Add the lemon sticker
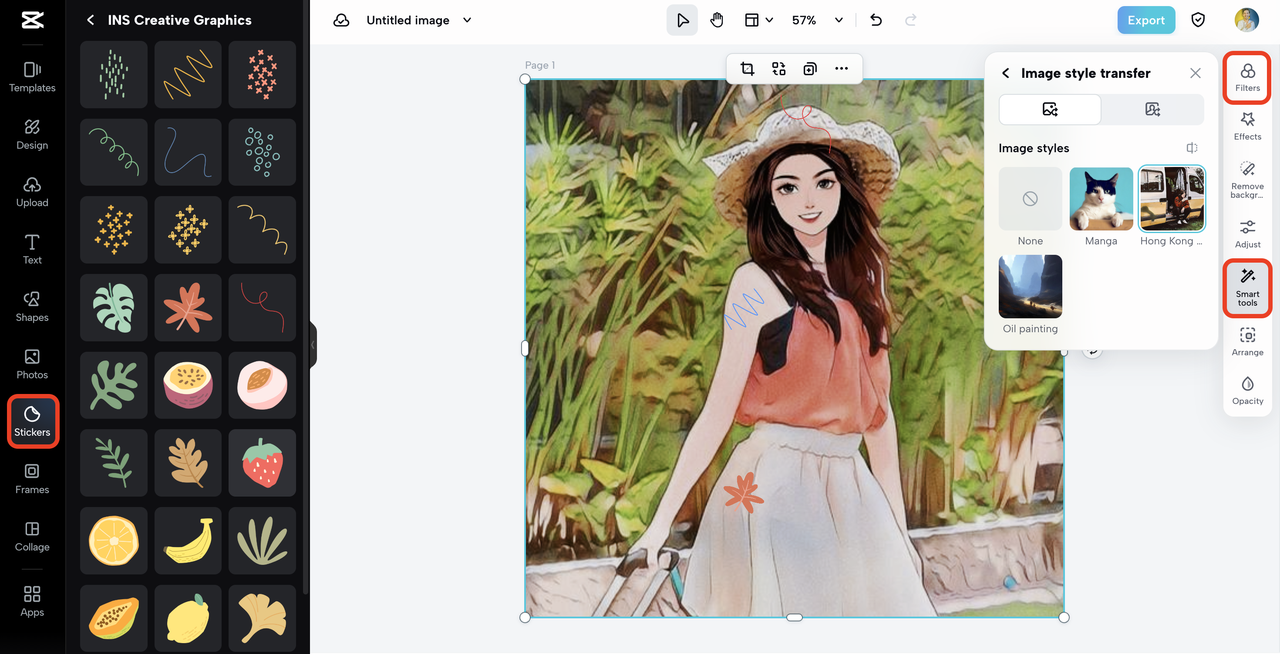The image size is (1280, 654). (188, 618)
